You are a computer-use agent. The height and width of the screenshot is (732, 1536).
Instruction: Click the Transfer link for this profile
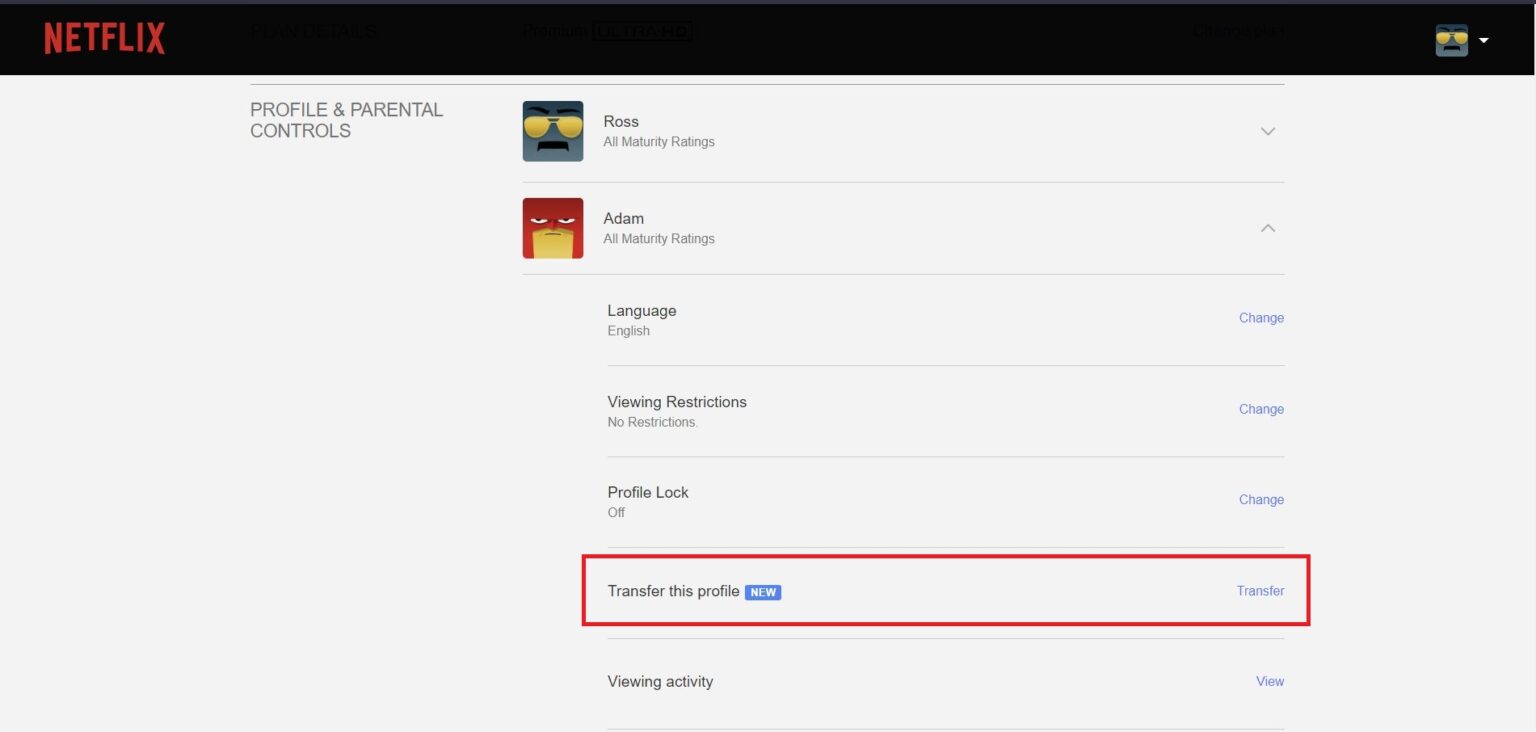pyautogui.click(x=1260, y=591)
